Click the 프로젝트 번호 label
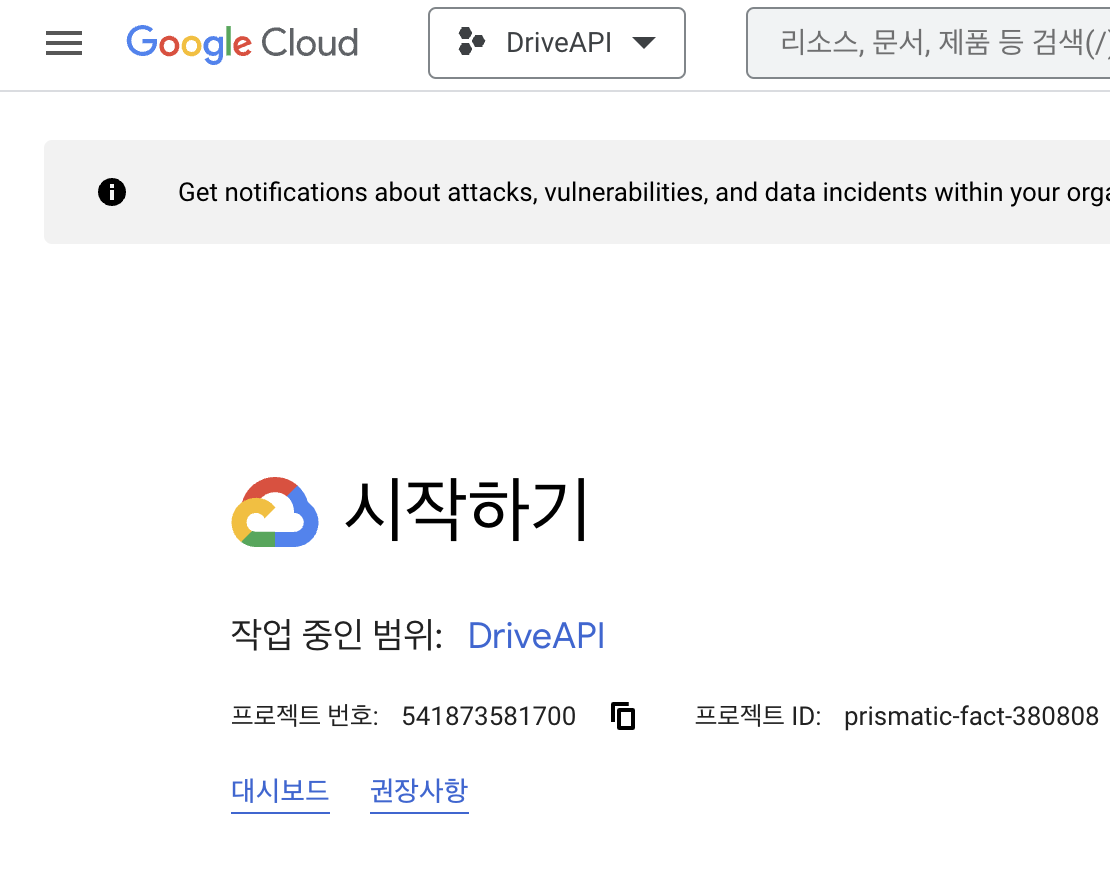Viewport: 1110px width, 890px height. point(304,716)
